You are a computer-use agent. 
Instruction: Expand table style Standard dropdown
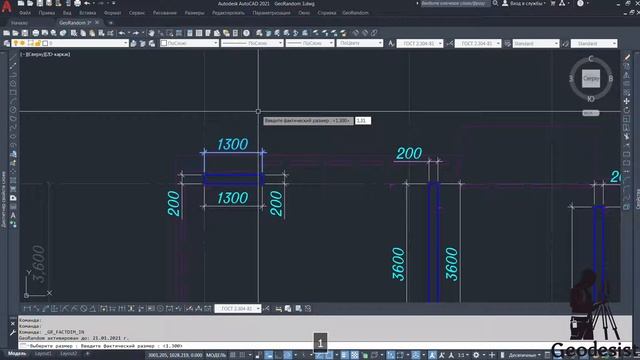[556, 43]
